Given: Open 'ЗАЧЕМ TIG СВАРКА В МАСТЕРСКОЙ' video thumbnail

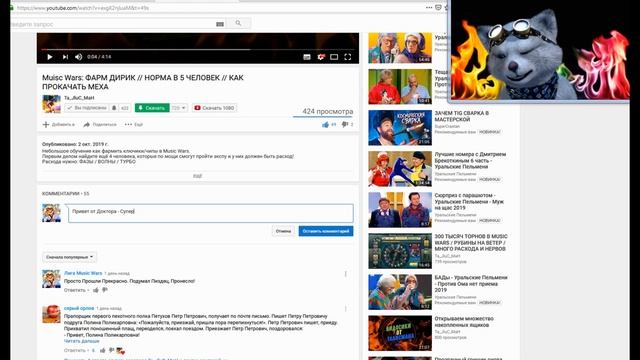Looking at the screenshot, I should 400,128.
